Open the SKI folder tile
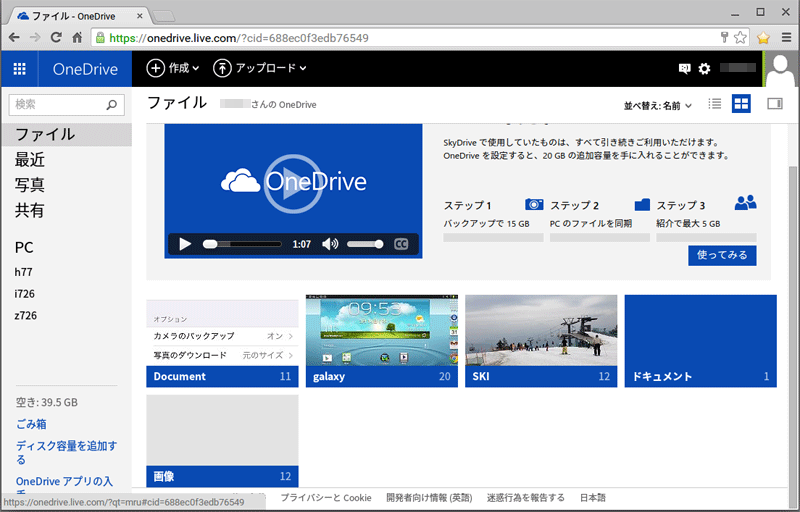The height and width of the screenshot is (512, 800). coord(541,341)
